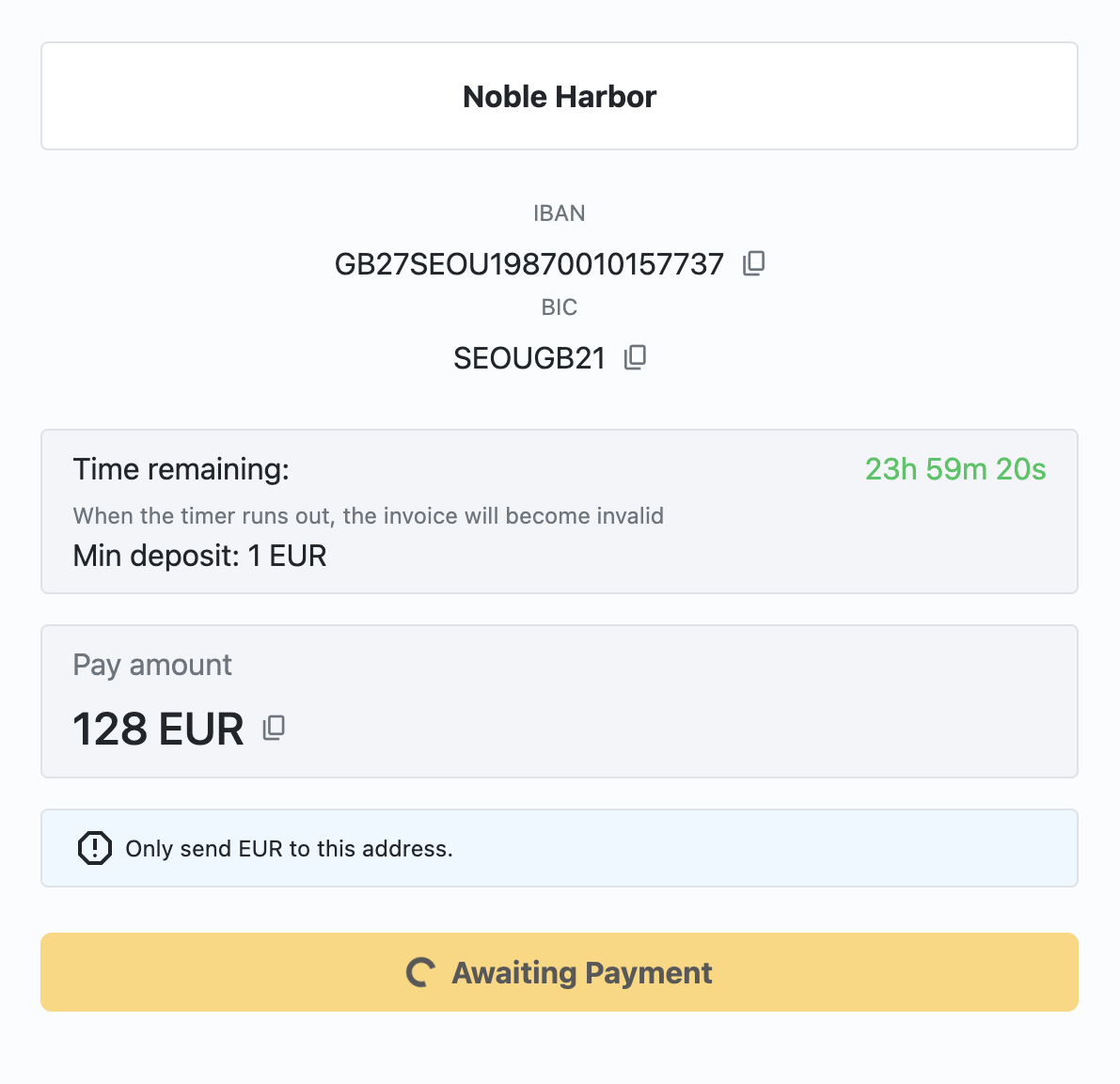Click the BIC field label
This screenshot has height=1084, width=1120.
tap(559, 307)
